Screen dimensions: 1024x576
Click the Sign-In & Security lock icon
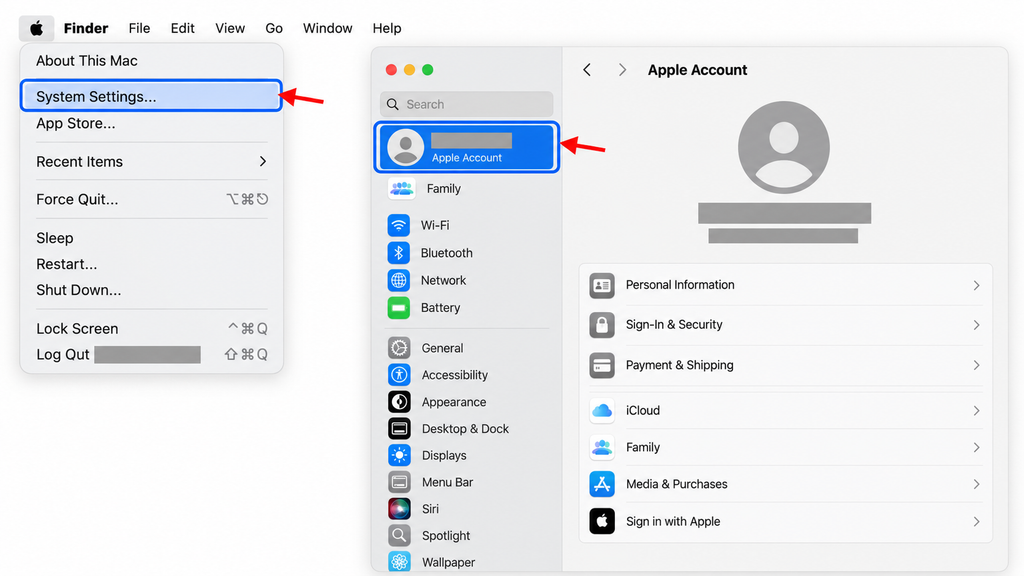(x=602, y=325)
